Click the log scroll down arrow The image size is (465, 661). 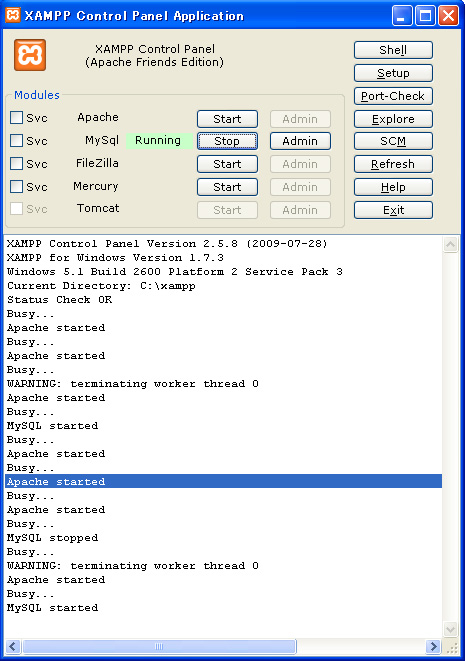450,630
